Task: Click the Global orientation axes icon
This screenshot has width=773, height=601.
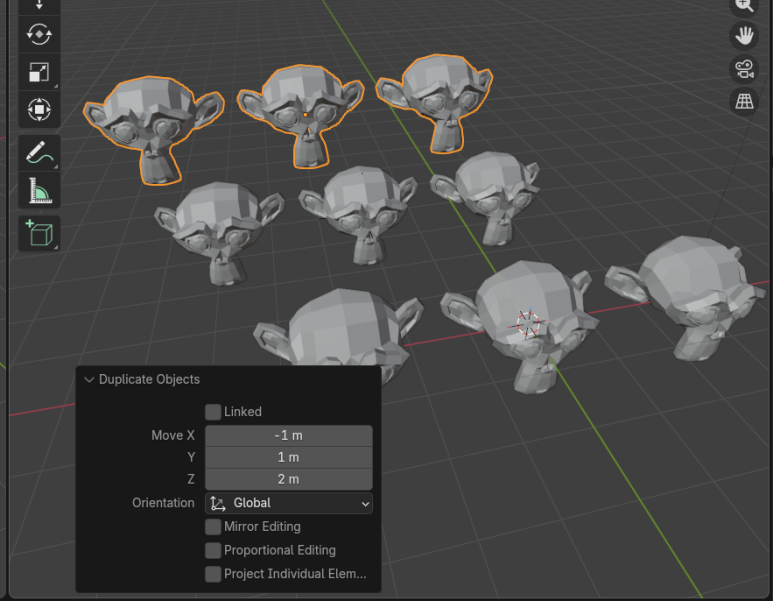Action: click(217, 503)
